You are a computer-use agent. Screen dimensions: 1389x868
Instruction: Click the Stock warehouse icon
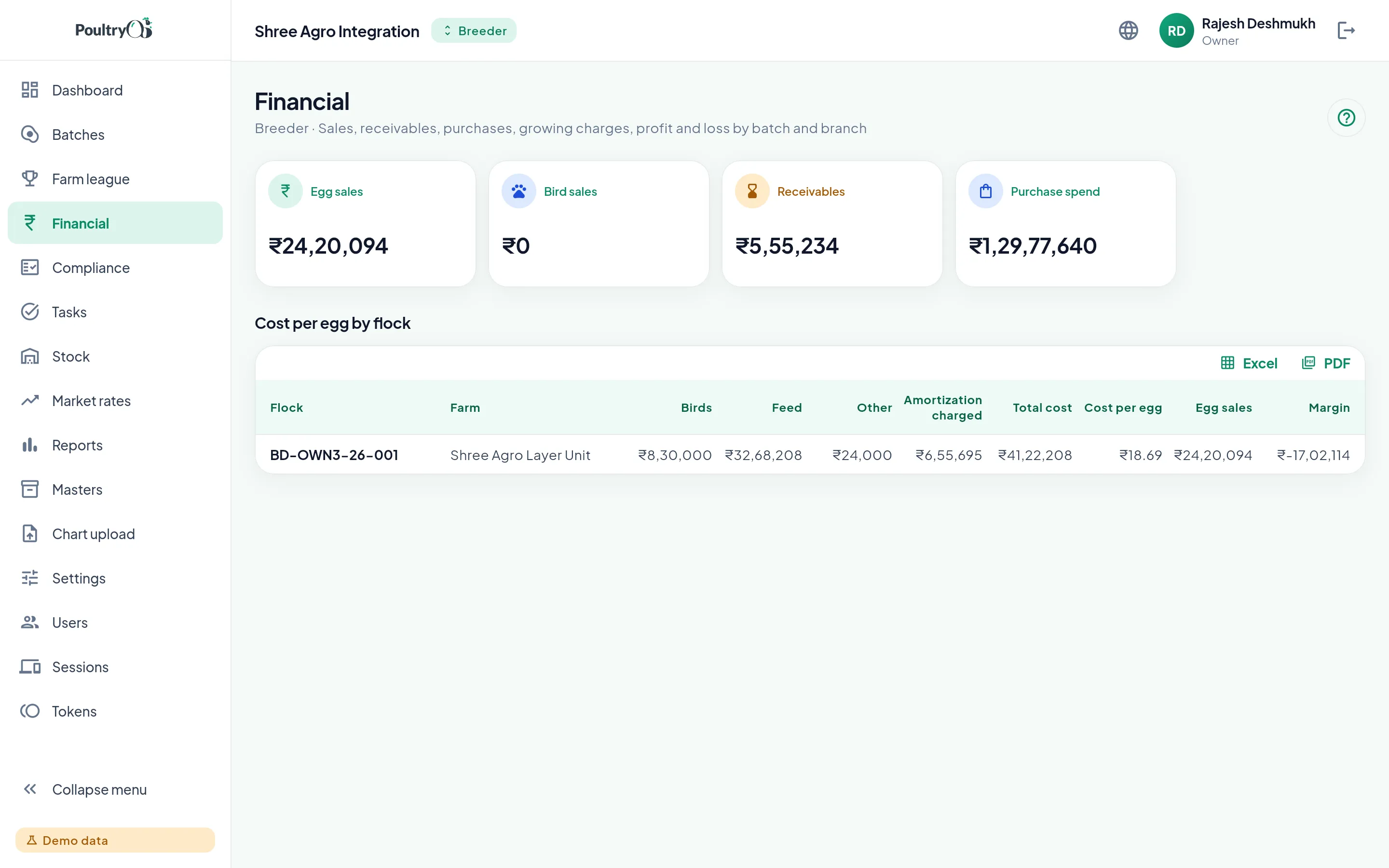pyautogui.click(x=30, y=356)
